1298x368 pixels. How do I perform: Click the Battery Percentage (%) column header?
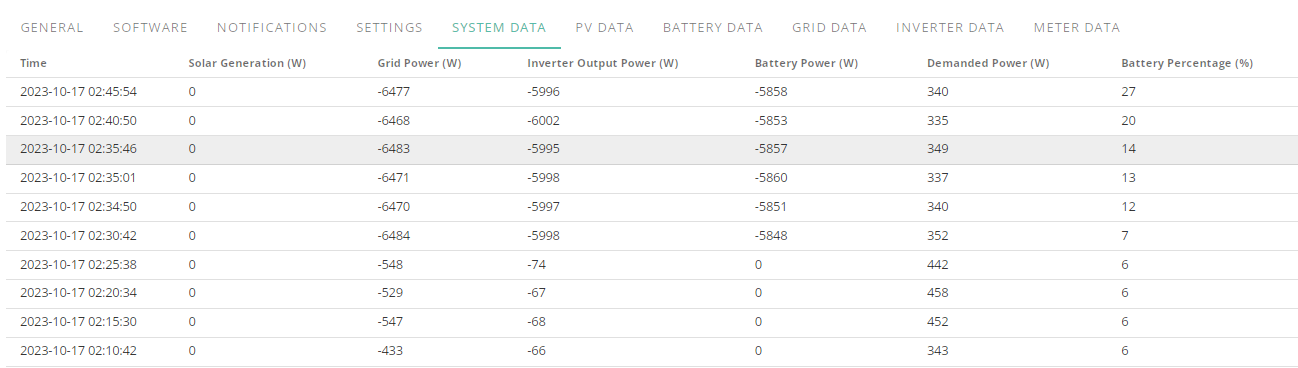point(1187,63)
